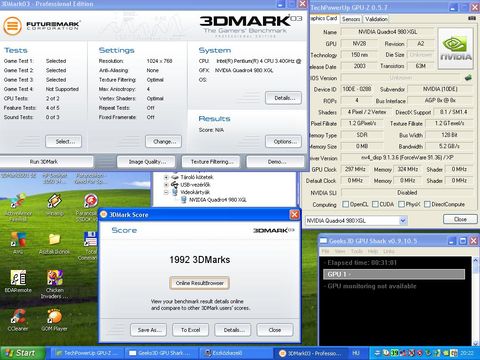Open the Help menu in GPU Shark
The image size is (480, 360).
coord(372,251)
